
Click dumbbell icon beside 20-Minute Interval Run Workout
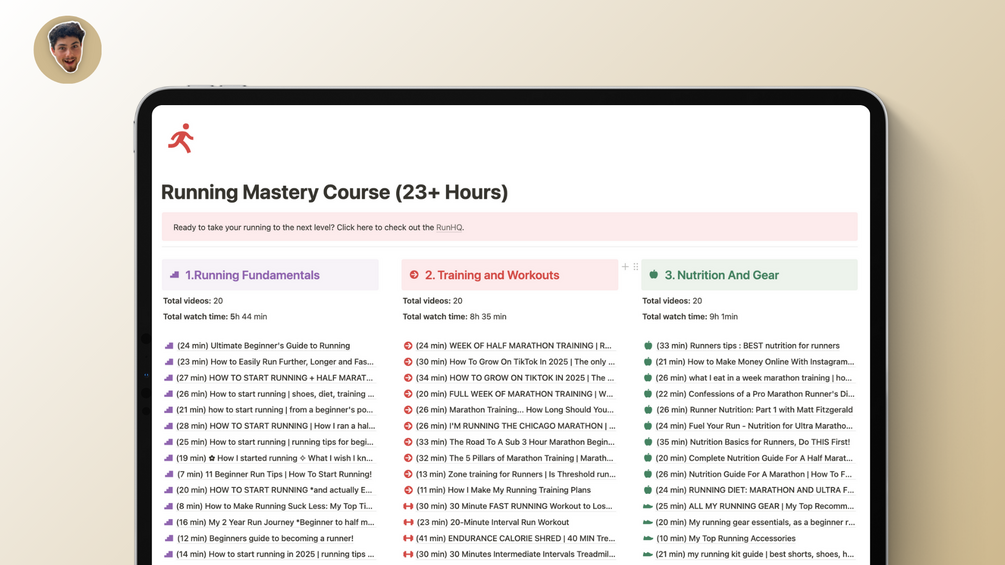[x=408, y=522]
